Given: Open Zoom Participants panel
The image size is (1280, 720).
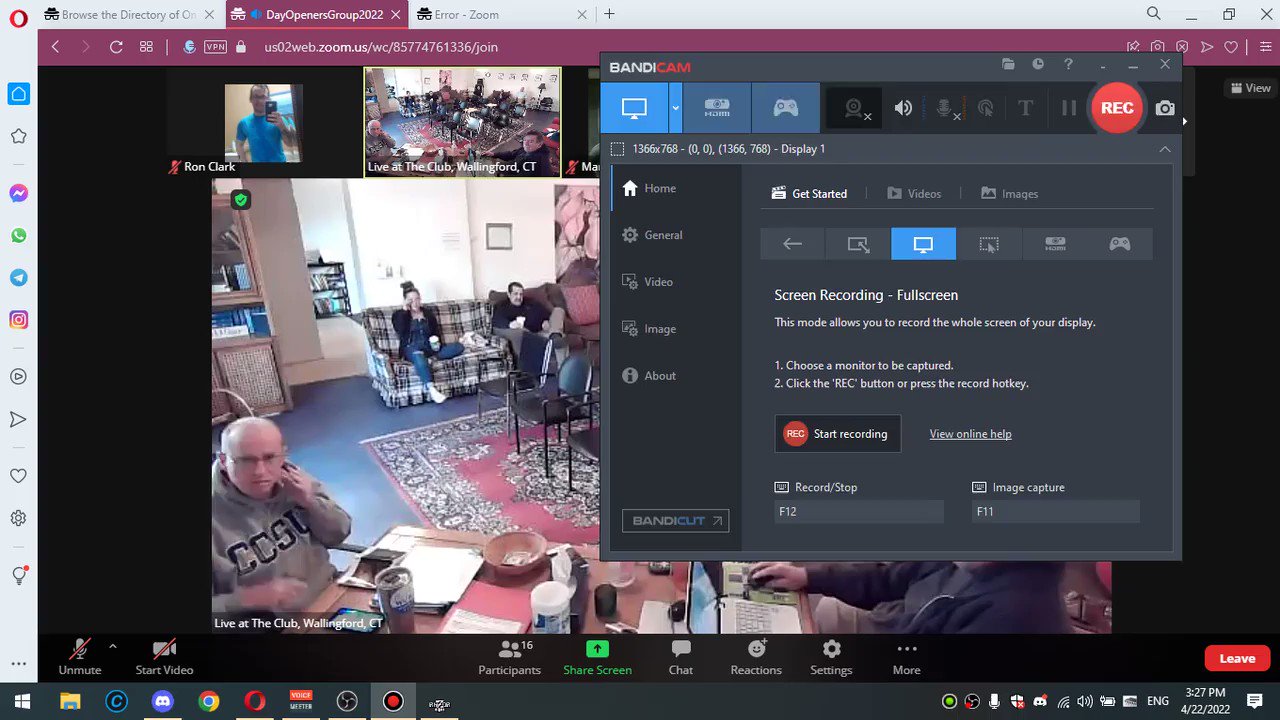Looking at the screenshot, I should tap(509, 657).
